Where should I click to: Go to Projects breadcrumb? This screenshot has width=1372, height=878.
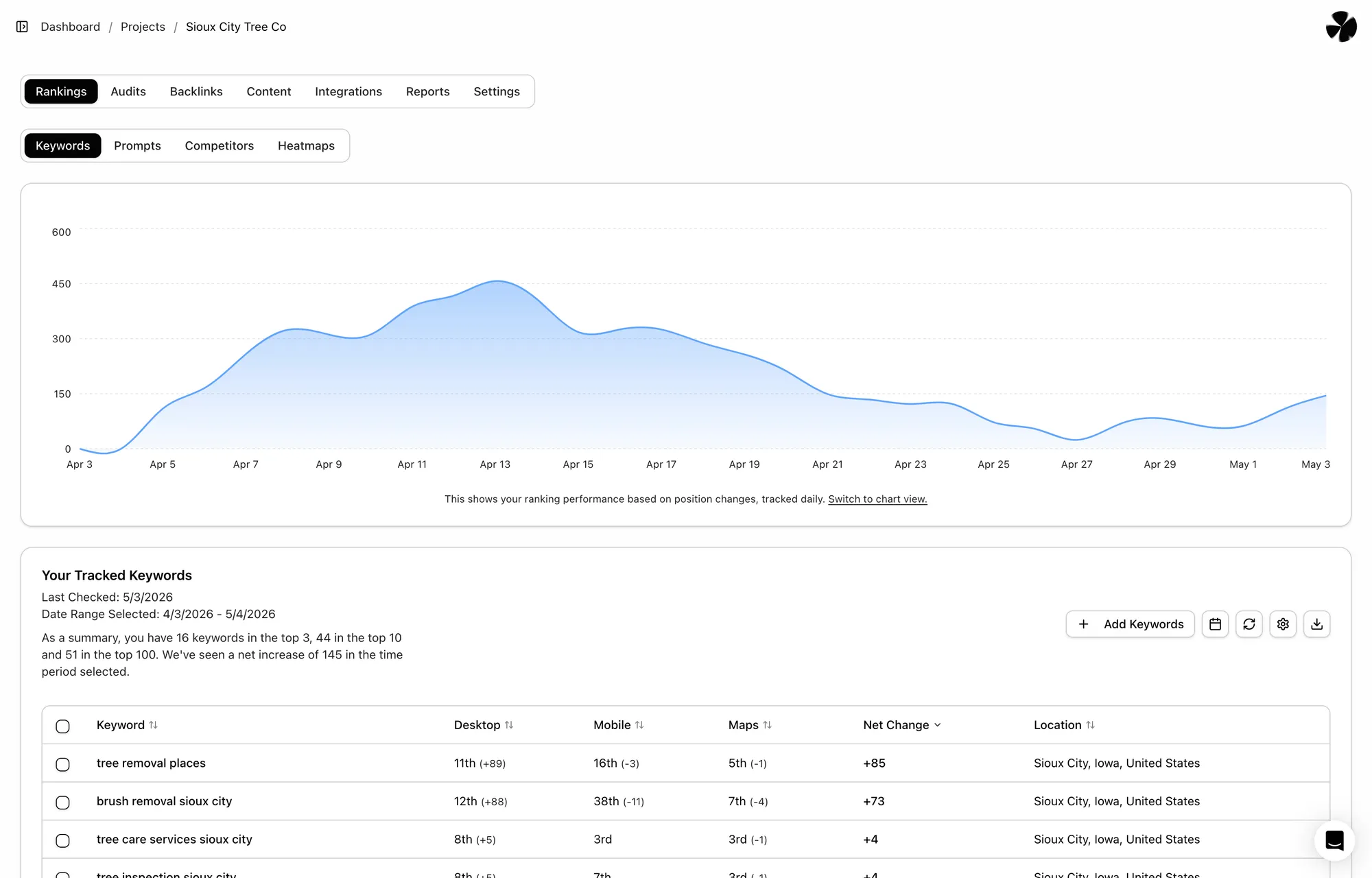(143, 27)
